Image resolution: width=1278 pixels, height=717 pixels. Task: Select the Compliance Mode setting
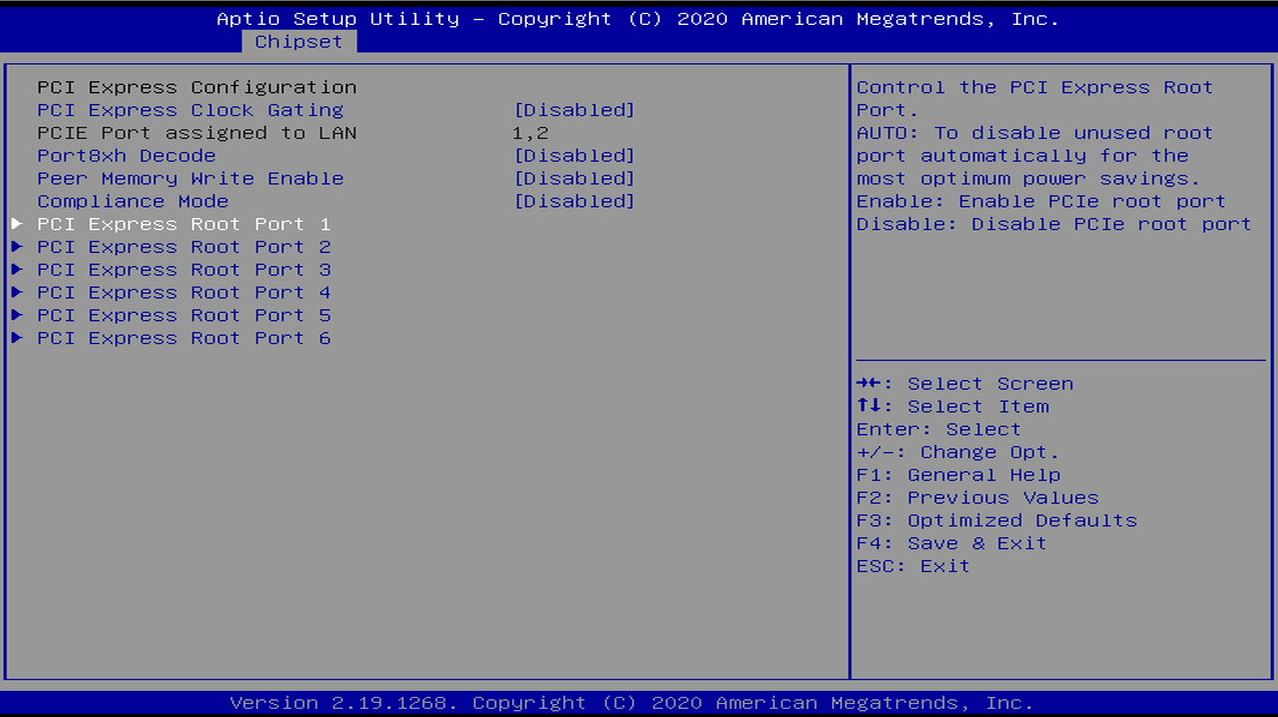pos(133,201)
